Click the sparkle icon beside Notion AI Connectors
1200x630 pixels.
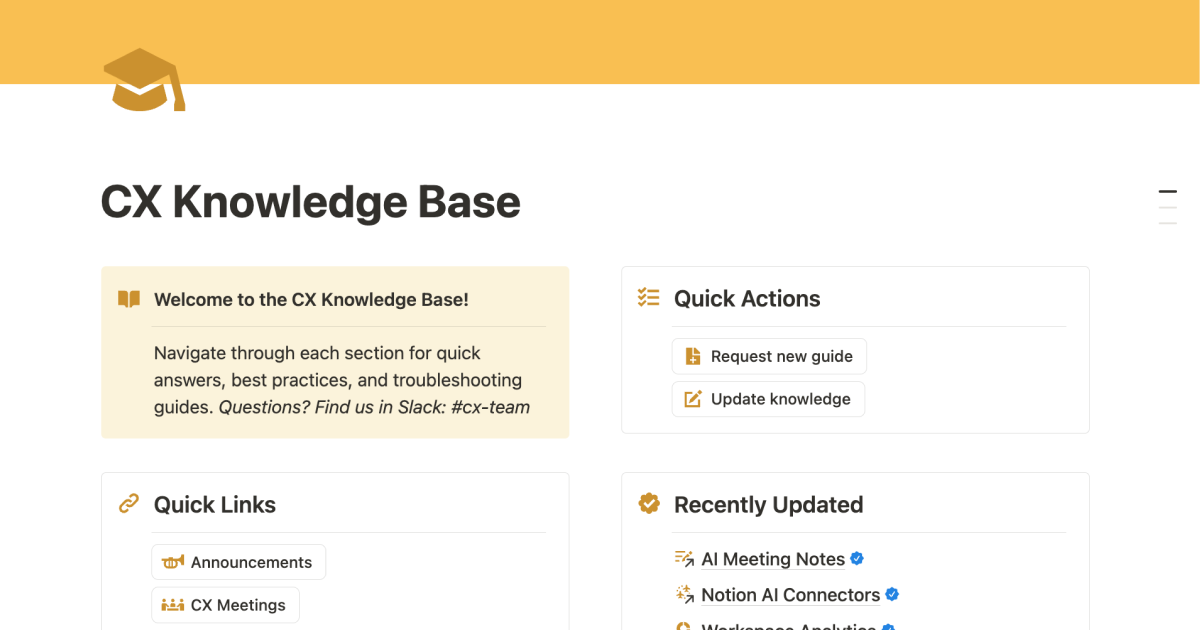[x=684, y=594]
